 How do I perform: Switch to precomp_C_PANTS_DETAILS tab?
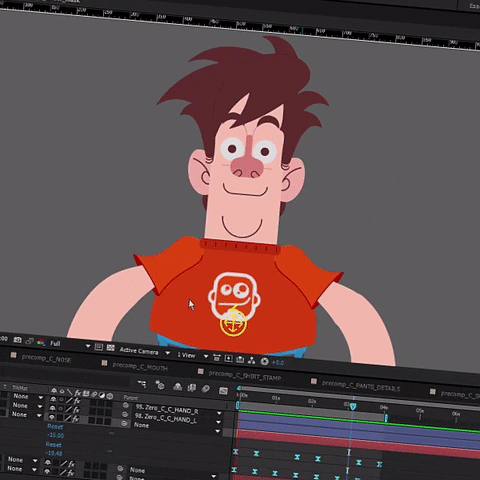(x=361, y=386)
